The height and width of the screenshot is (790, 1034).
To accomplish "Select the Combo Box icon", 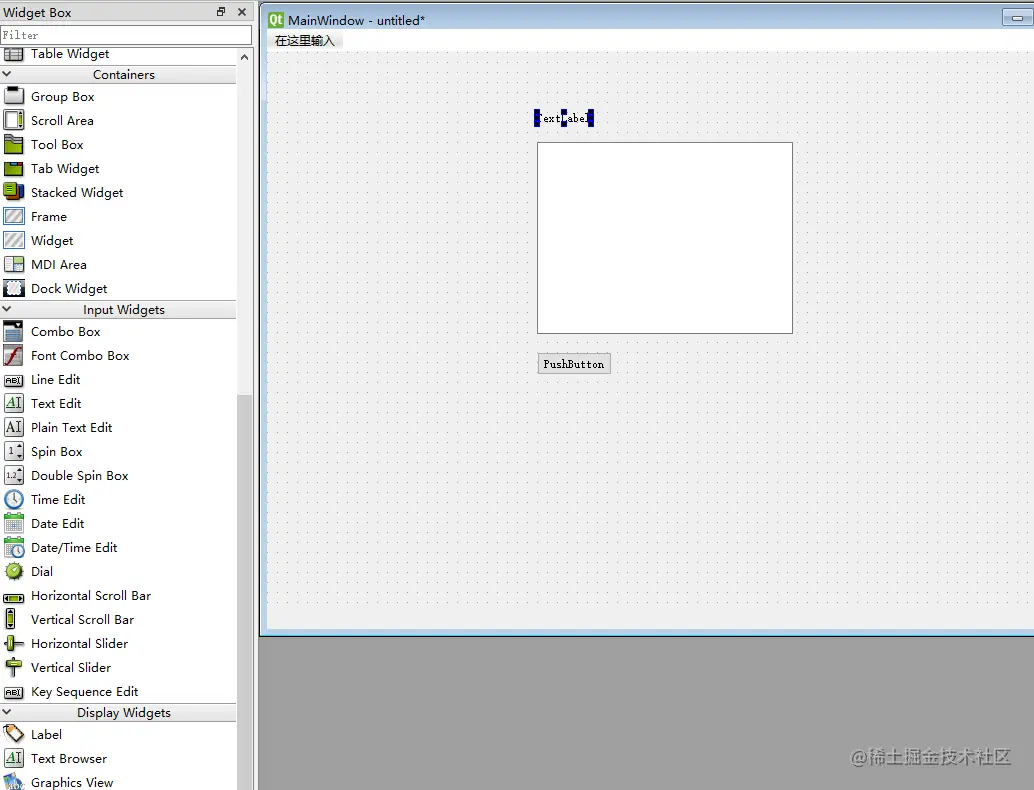I will point(14,331).
